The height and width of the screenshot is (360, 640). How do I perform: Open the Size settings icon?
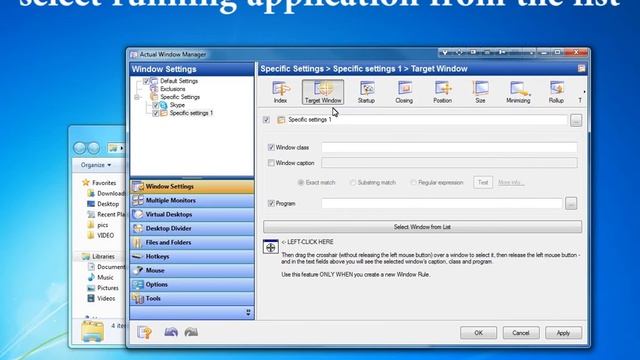pyautogui.click(x=480, y=92)
